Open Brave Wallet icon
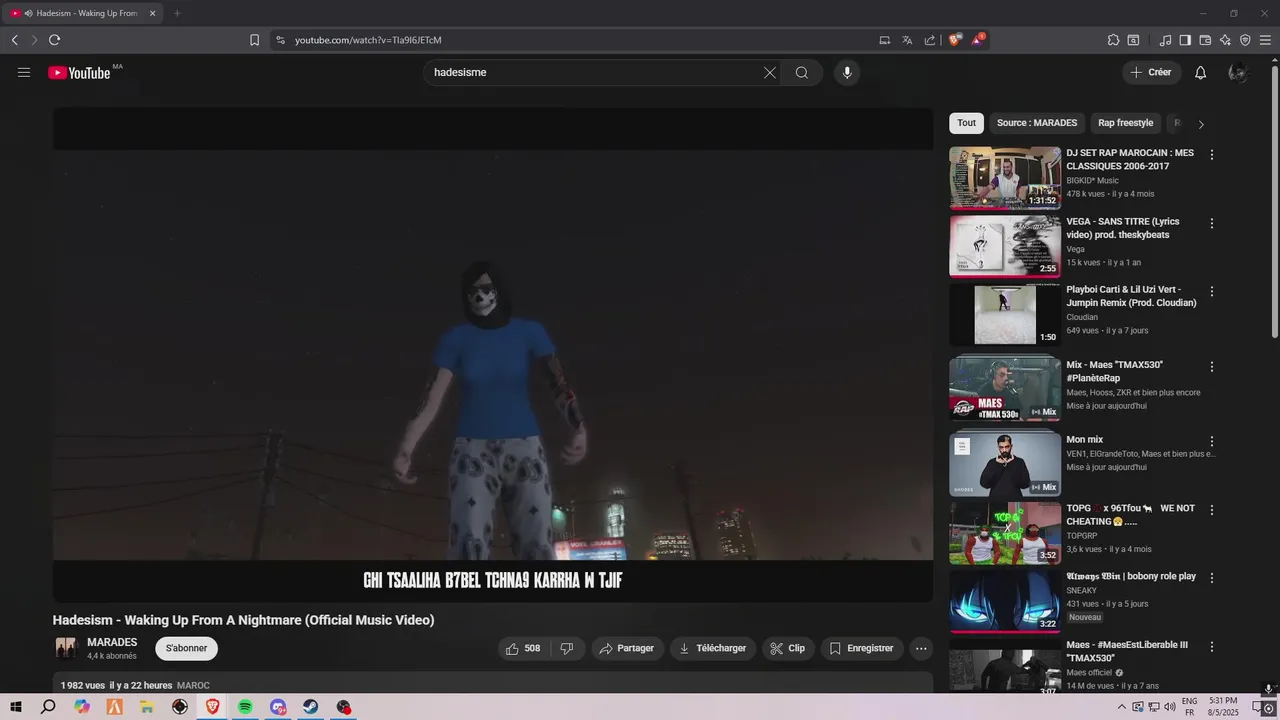The image size is (1280, 720). tap(1205, 40)
